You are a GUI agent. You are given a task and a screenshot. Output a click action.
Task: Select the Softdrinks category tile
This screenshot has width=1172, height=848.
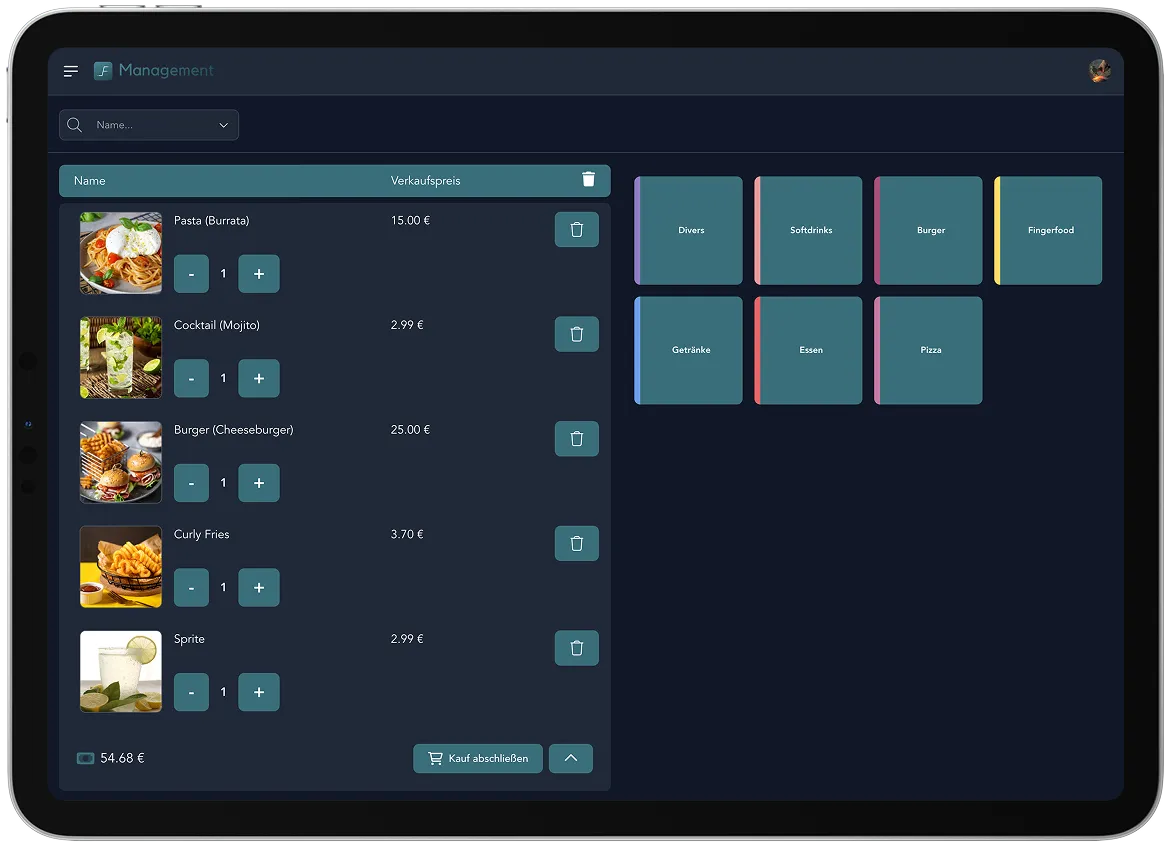[809, 231]
